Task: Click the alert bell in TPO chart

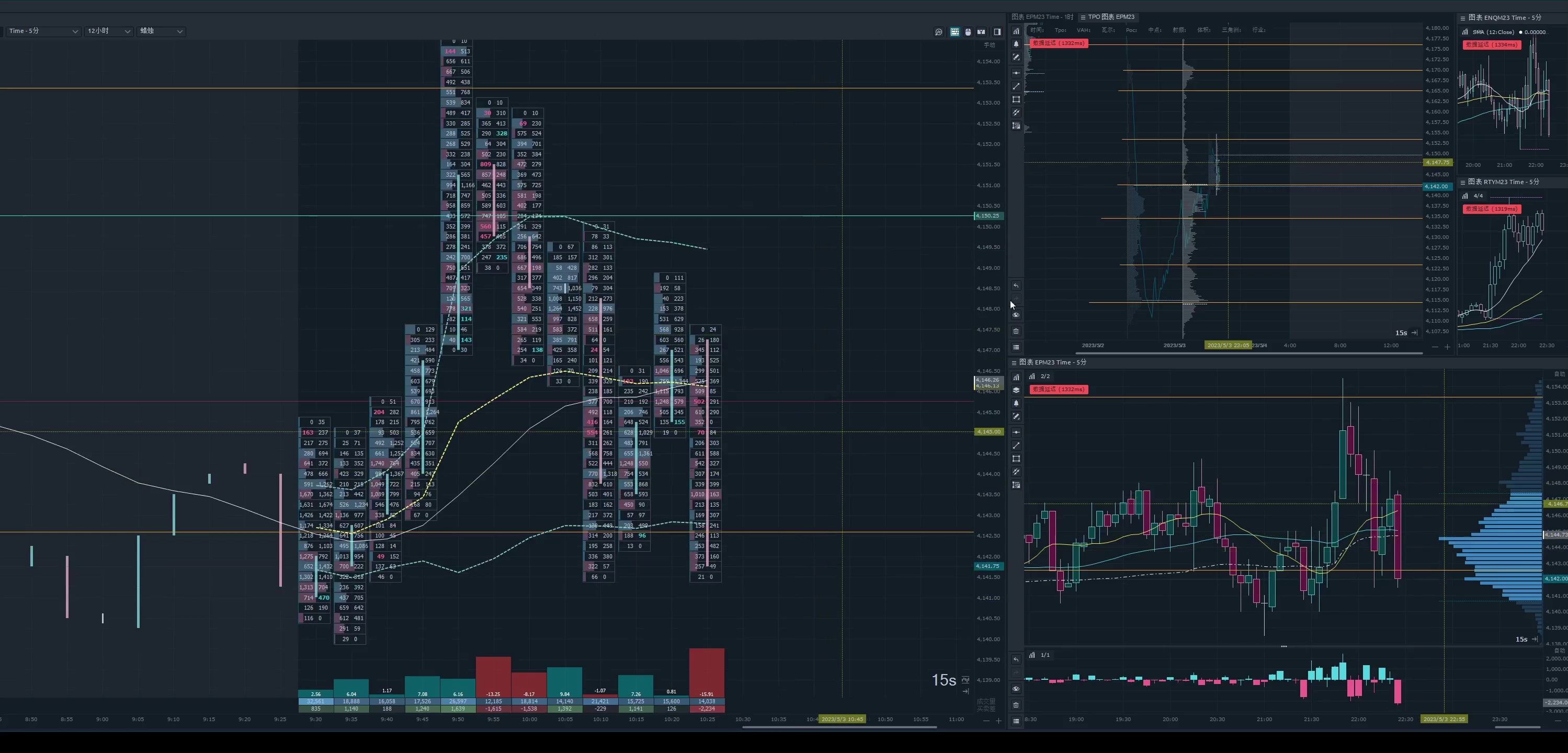Action: (x=1016, y=44)
